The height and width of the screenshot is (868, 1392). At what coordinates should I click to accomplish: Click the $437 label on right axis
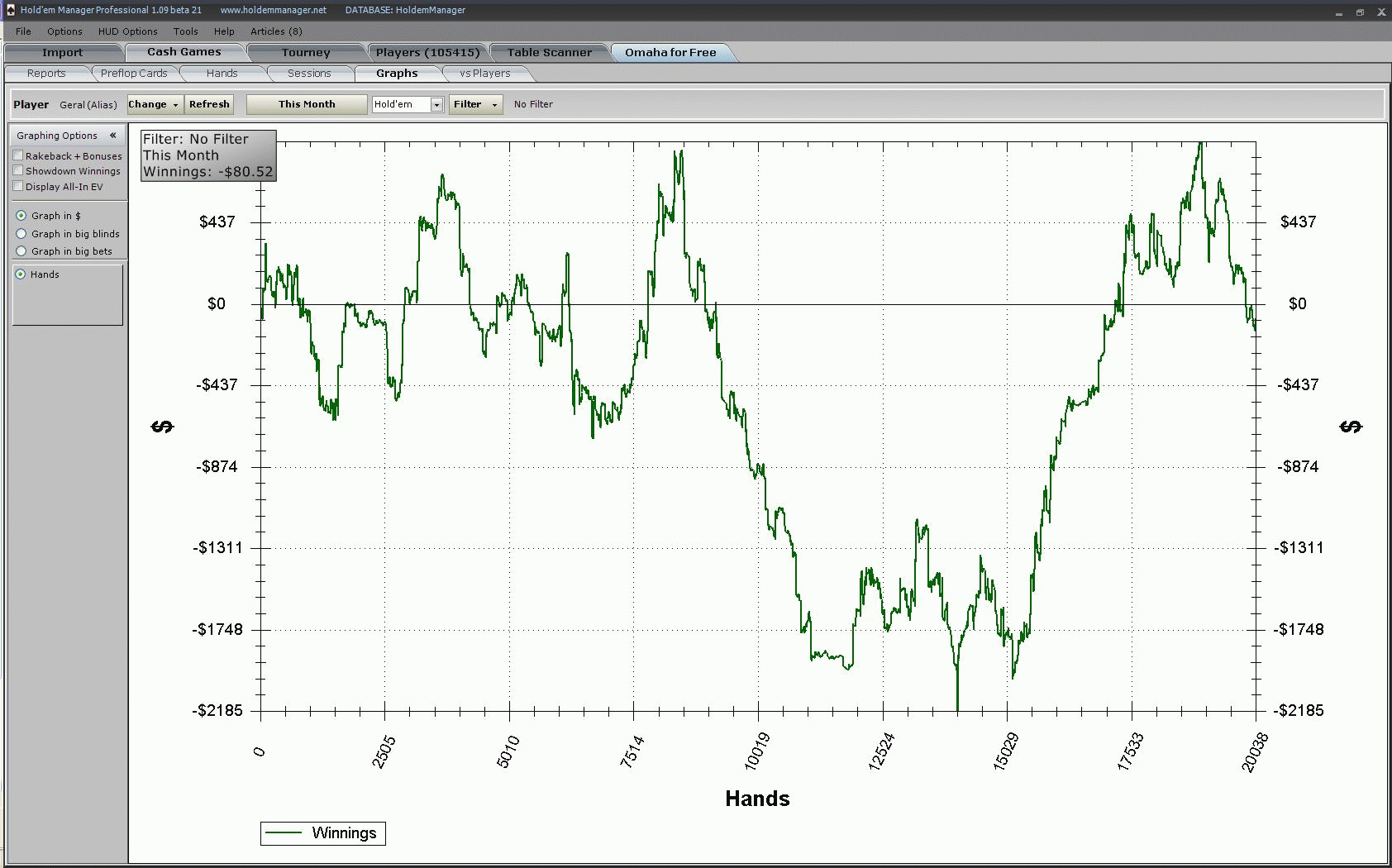click(x=1298, y=222)
